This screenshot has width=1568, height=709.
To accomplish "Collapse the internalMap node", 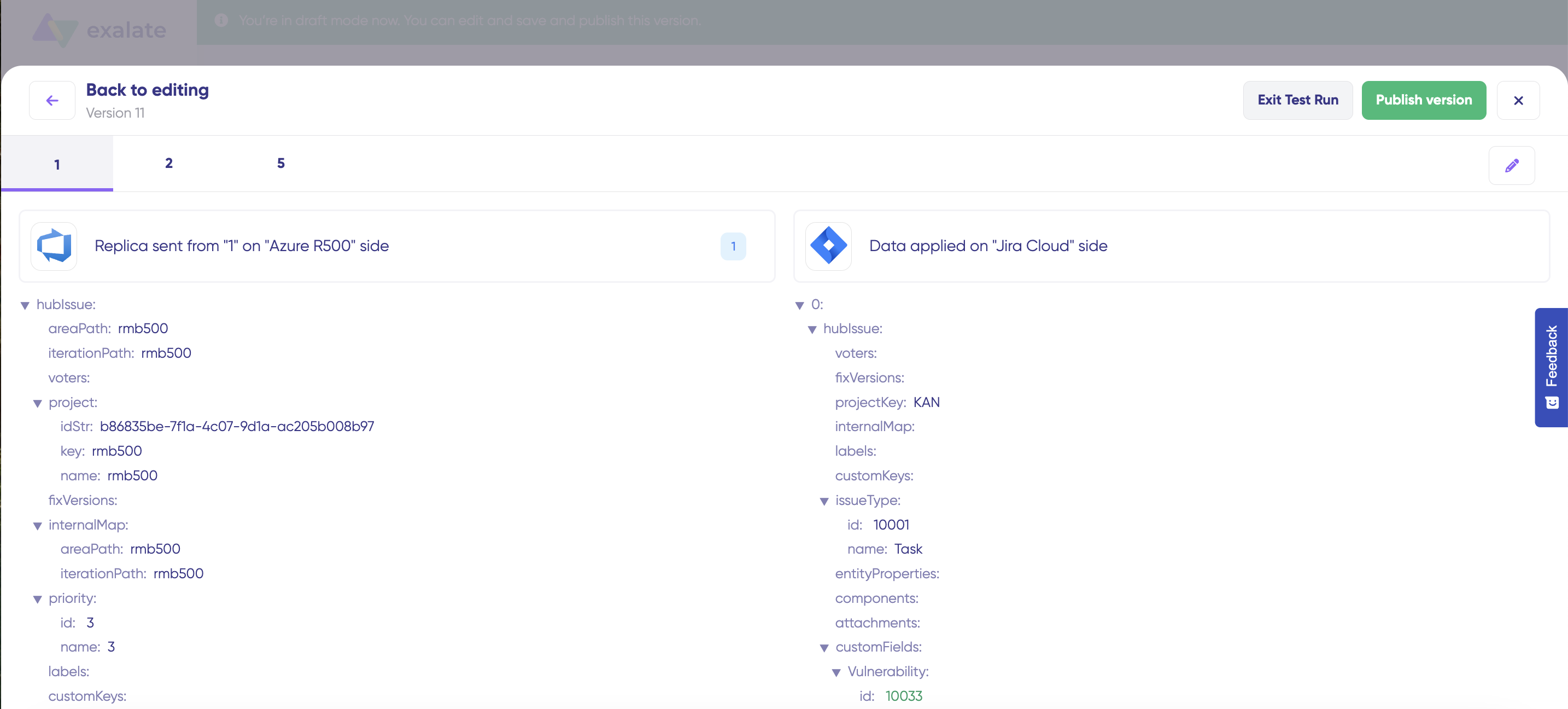I will click(x=37, y=526).
